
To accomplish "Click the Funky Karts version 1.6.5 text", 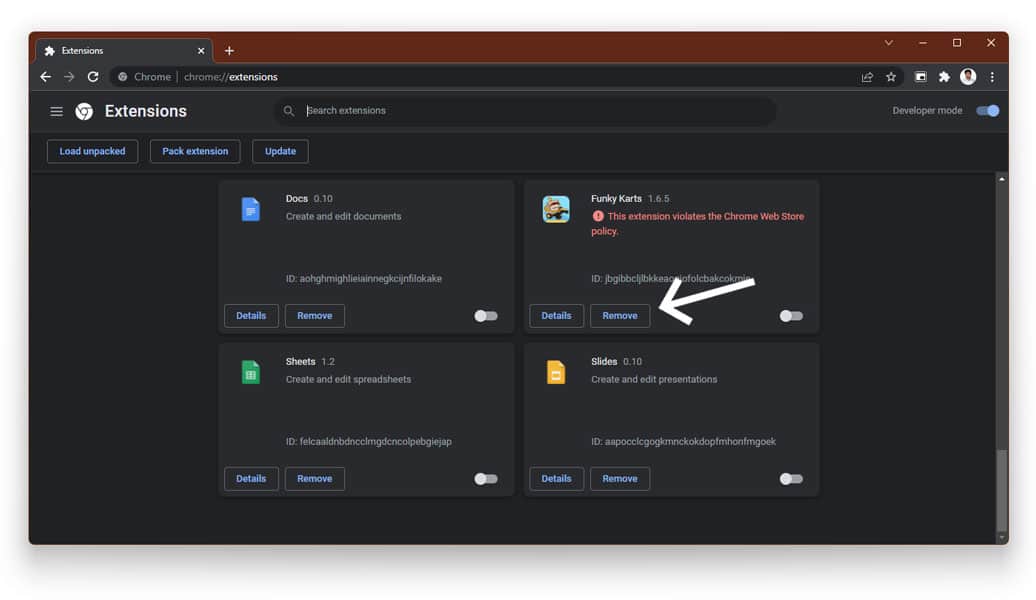I will [659, 198].
